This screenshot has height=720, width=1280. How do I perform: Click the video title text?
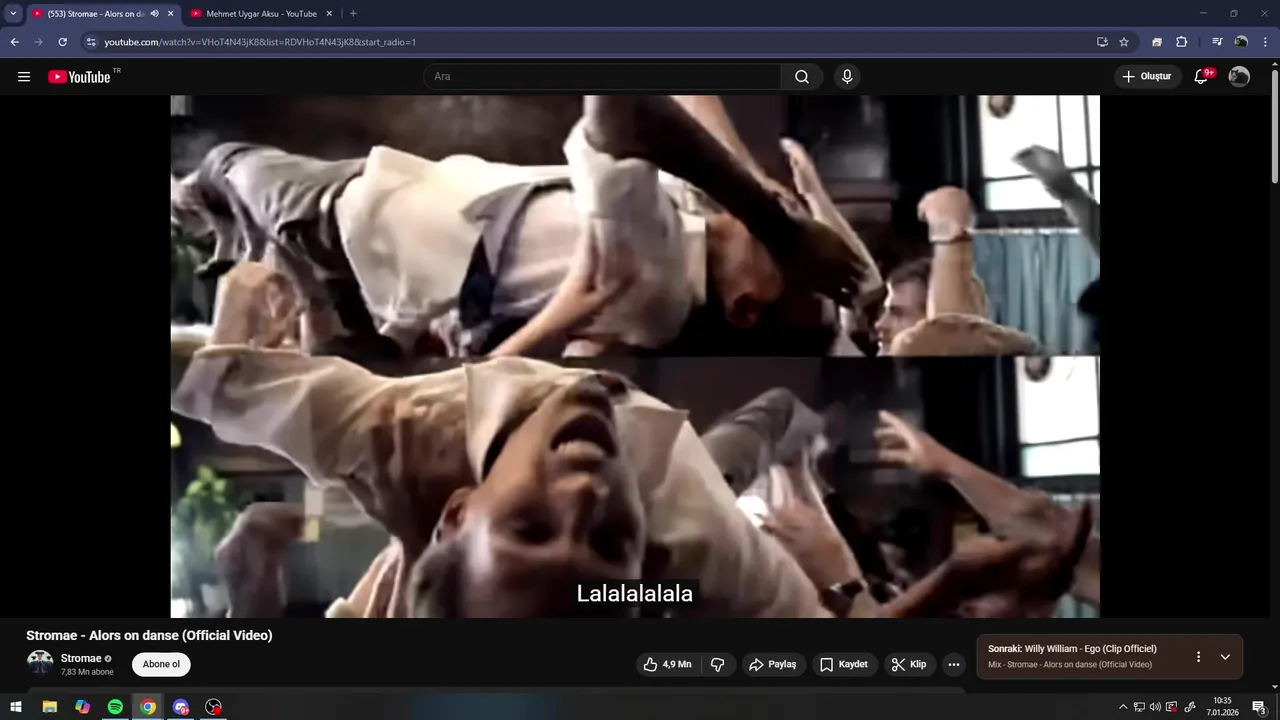[x=149, y=635]
